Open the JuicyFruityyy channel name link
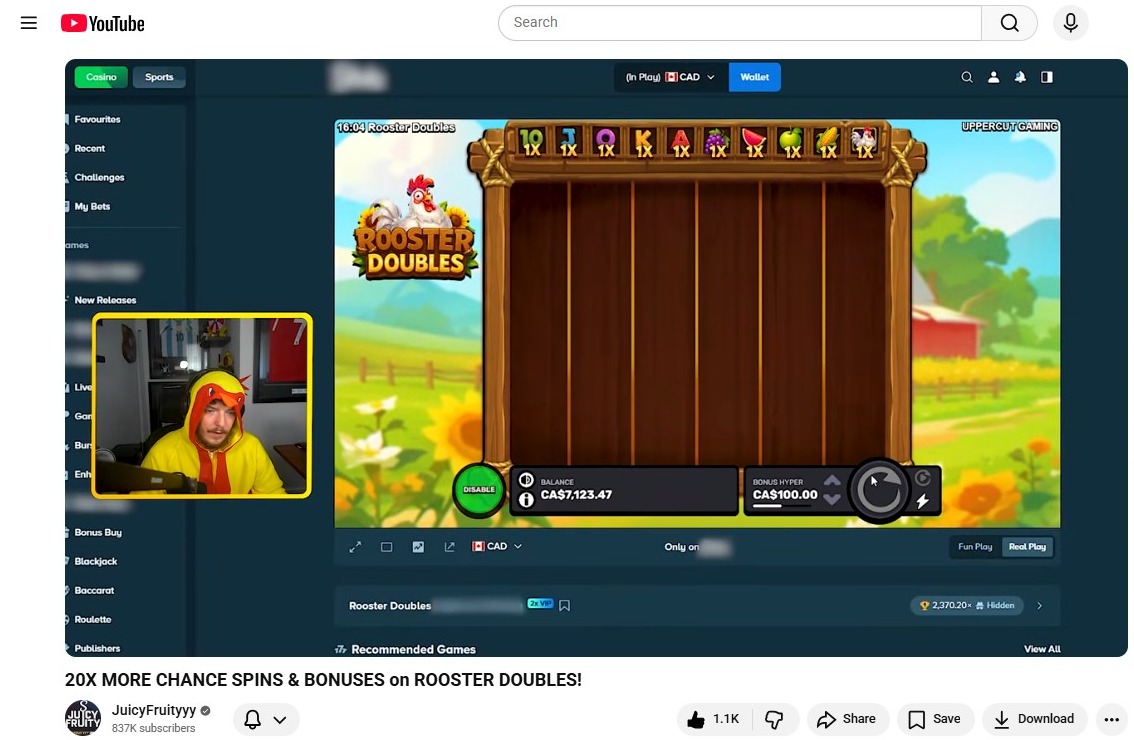1134x740 pixels. point(153,710)
